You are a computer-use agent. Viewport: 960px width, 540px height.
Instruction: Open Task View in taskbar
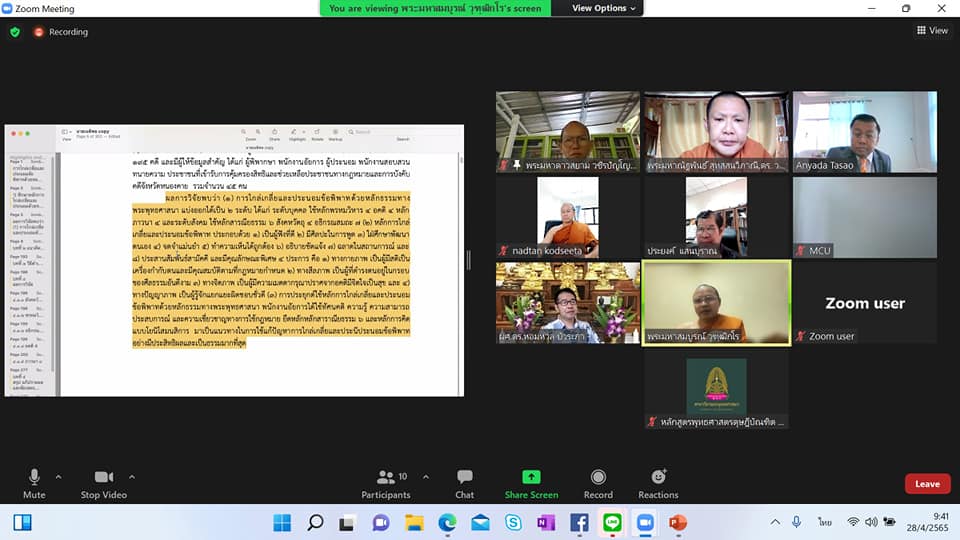[x=348, y=523]
